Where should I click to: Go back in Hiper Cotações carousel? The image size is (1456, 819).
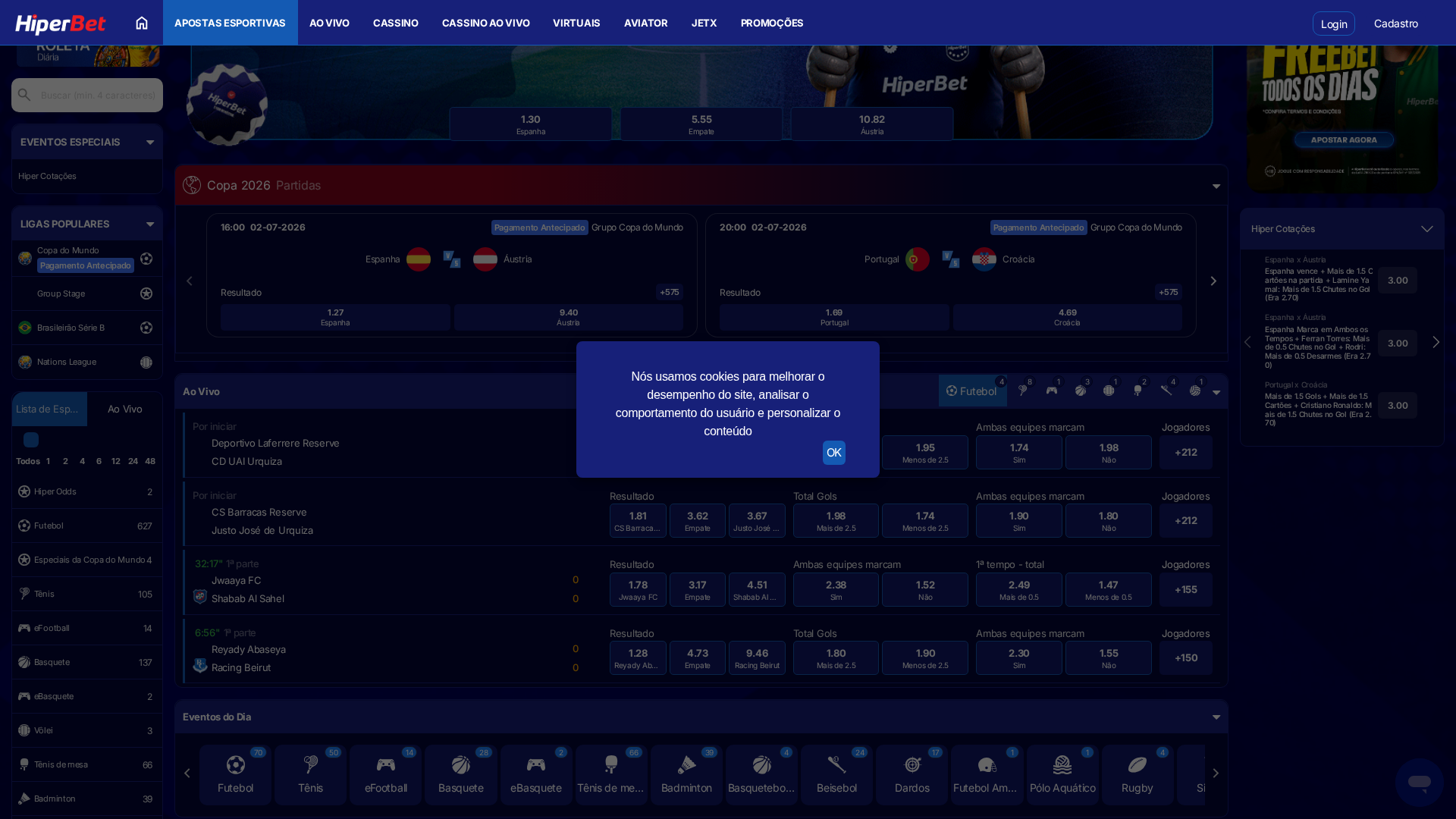click(1247, 343)
